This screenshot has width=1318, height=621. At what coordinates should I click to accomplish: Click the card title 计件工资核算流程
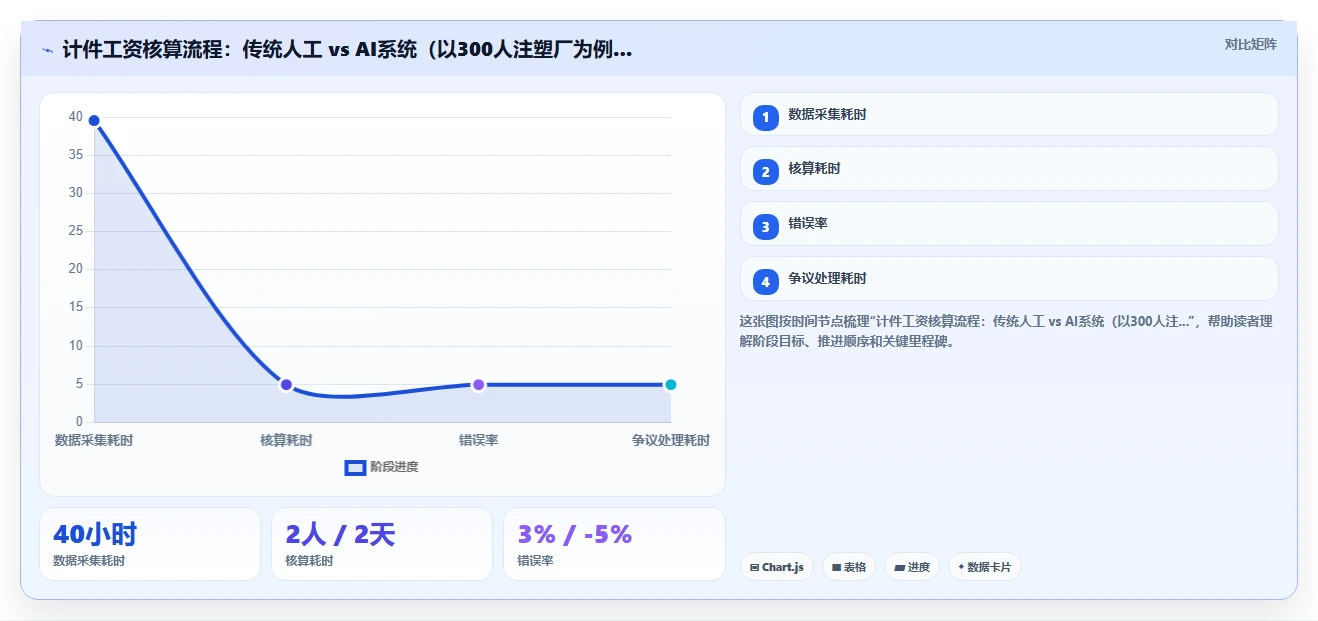tap(346, 49)
